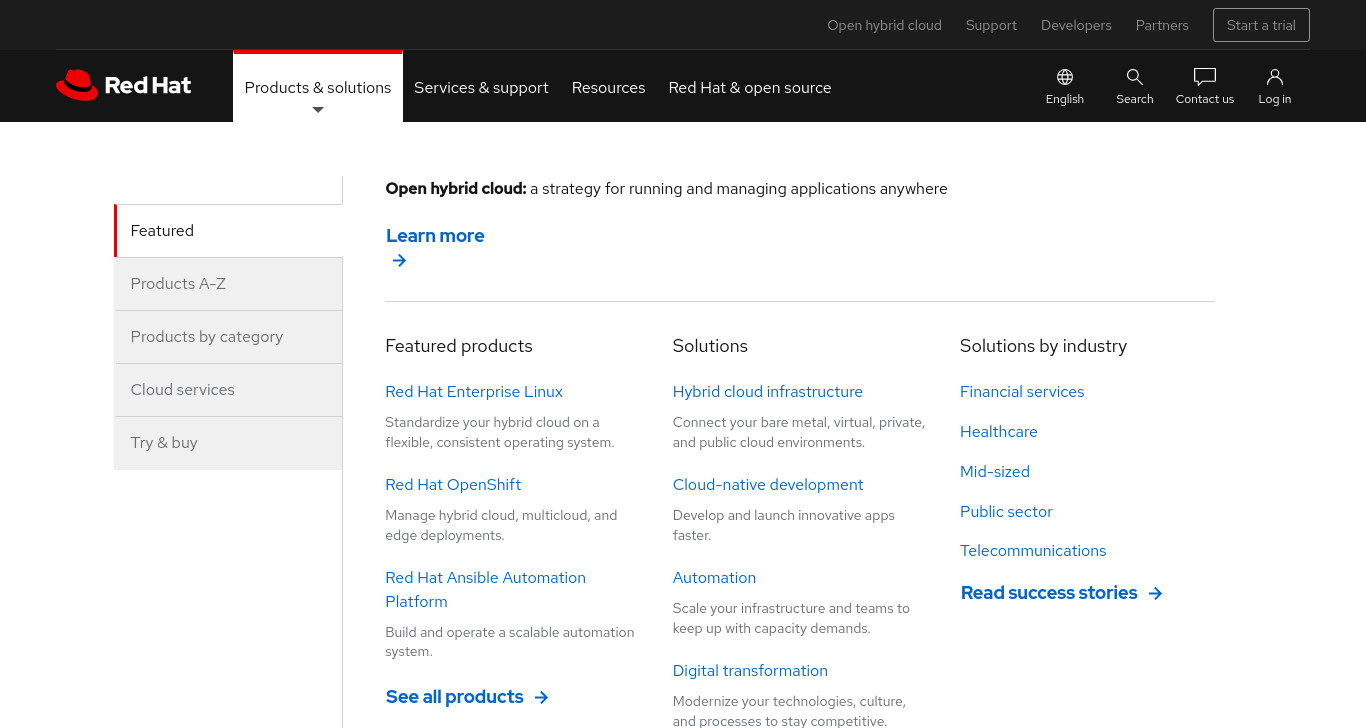
Task: Switch to Products by category tab
Action: [228, 337]
